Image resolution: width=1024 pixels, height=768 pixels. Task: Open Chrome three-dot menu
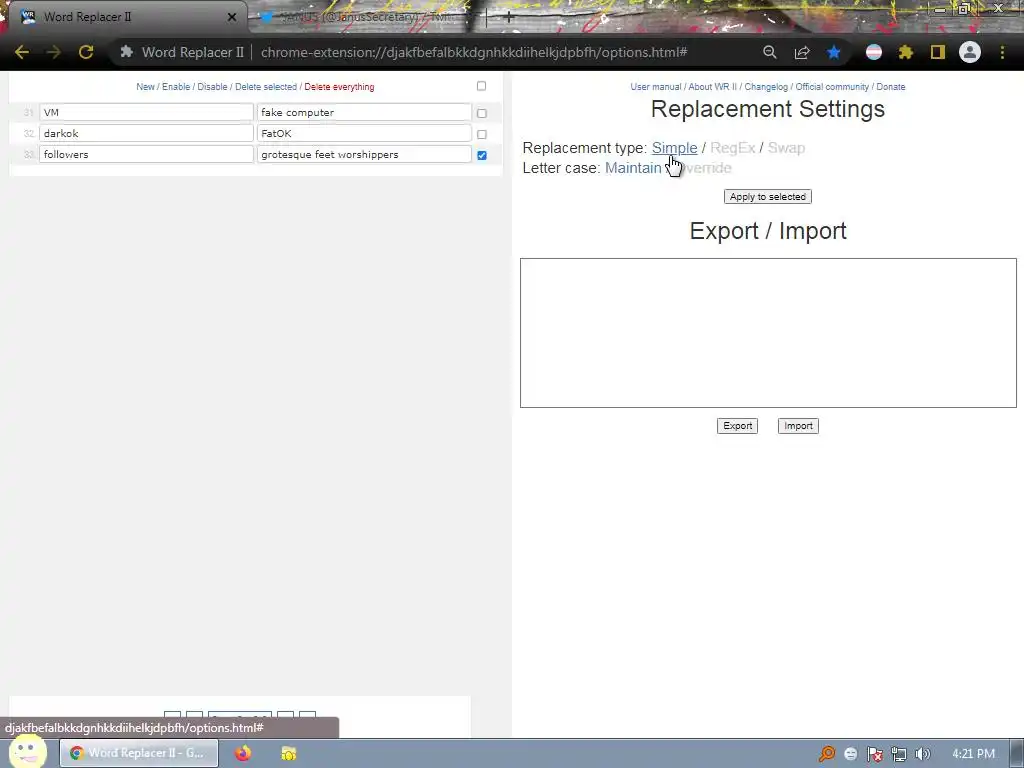tap(1002, 52)
